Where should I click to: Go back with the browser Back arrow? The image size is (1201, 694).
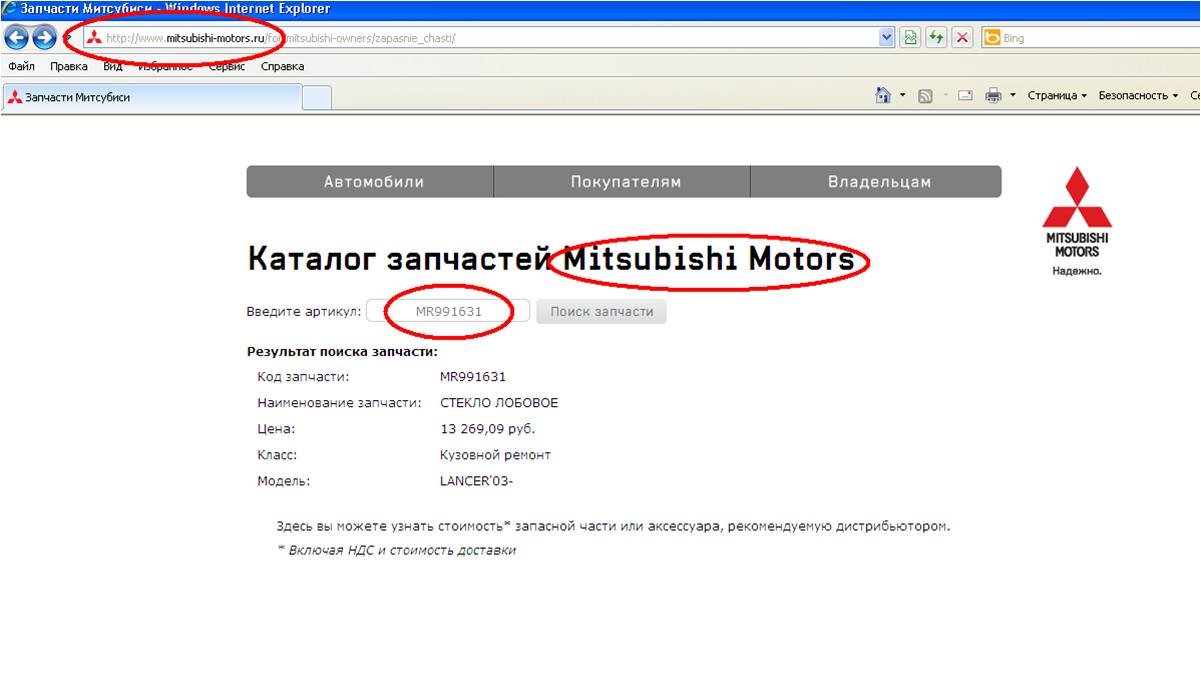(x=16, y=38)
